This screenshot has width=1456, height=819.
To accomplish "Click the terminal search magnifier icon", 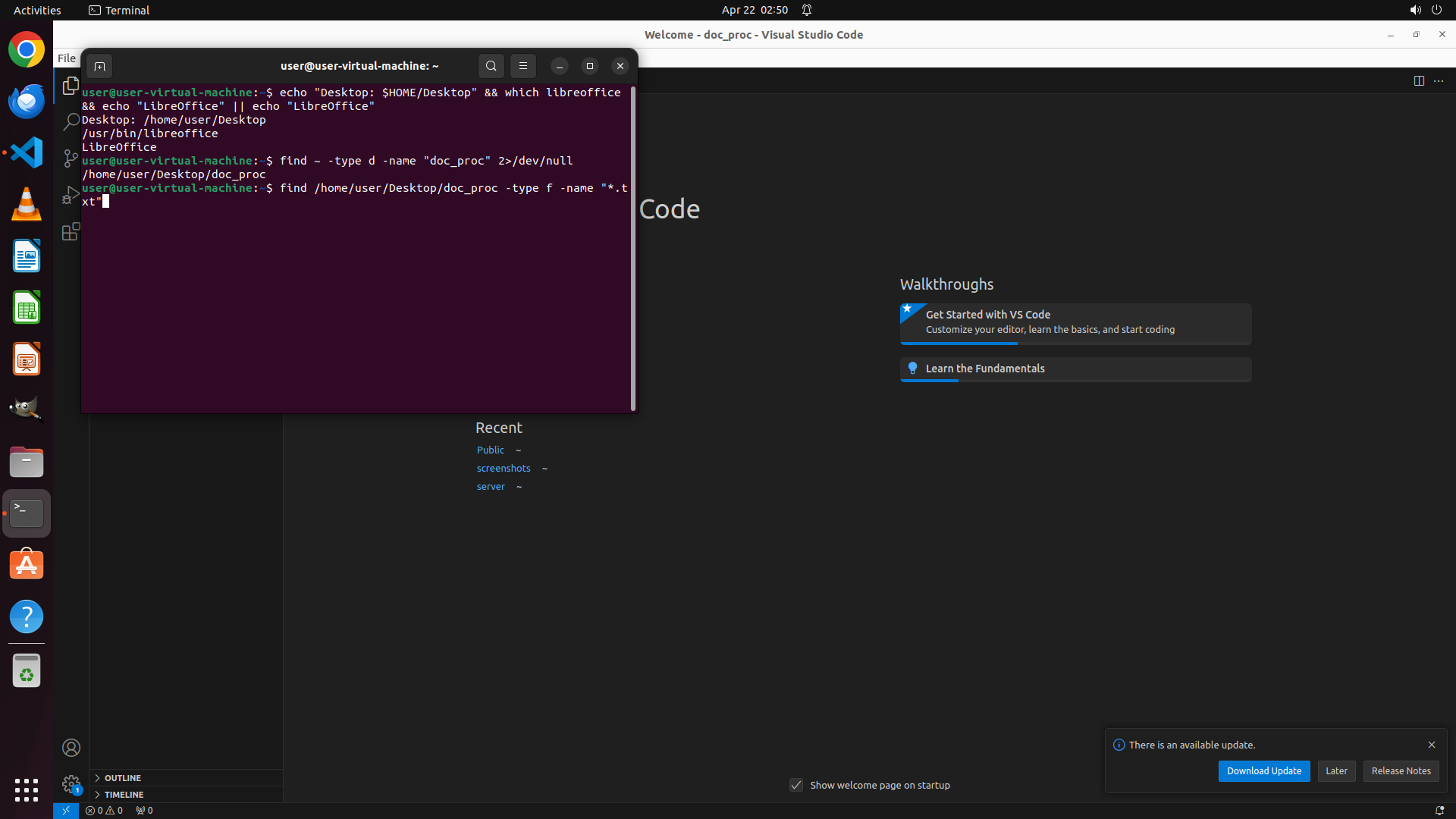I will [491, 66].
